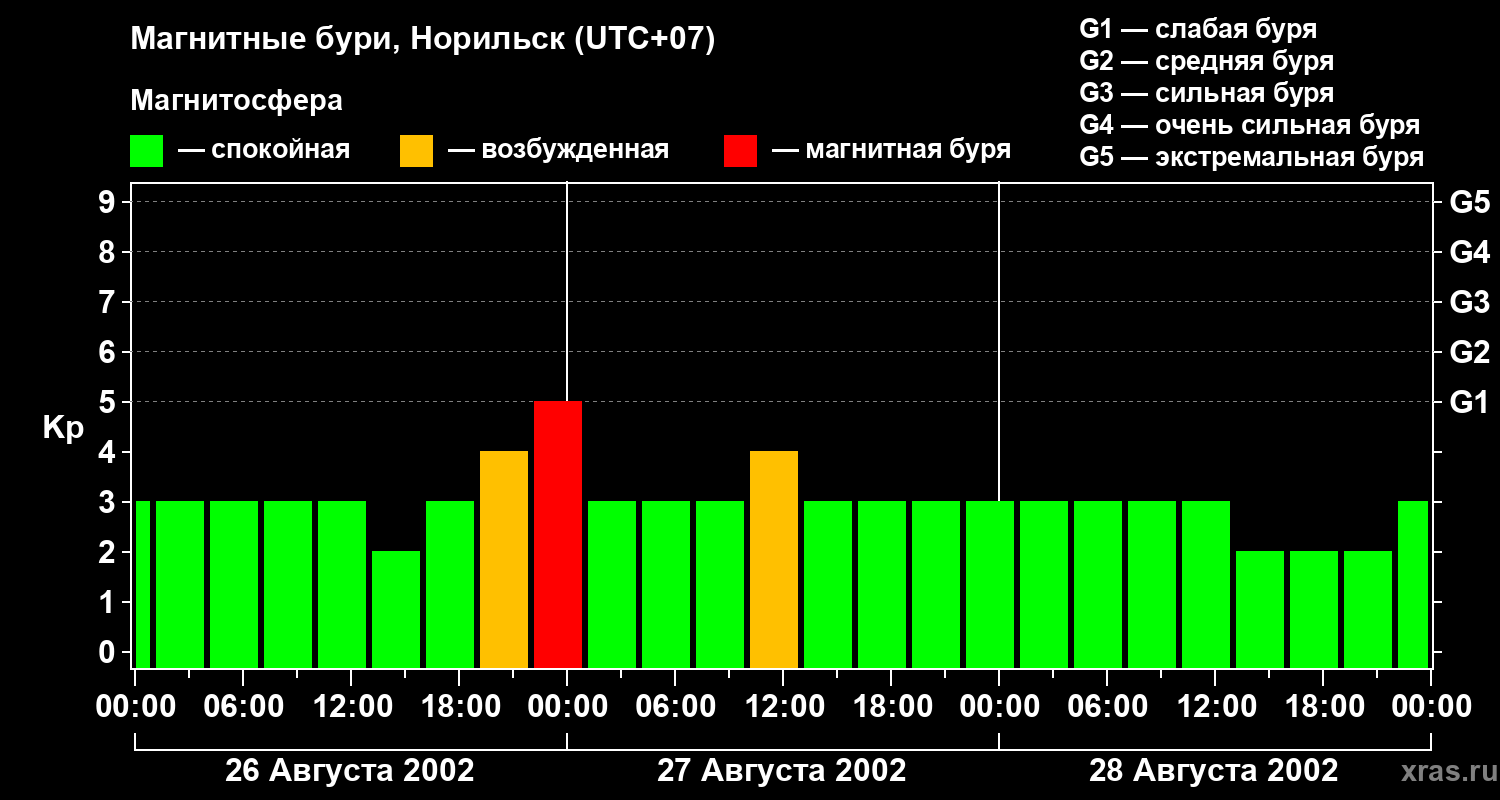Click the G5 tick label on right axis

point(1470,202)
